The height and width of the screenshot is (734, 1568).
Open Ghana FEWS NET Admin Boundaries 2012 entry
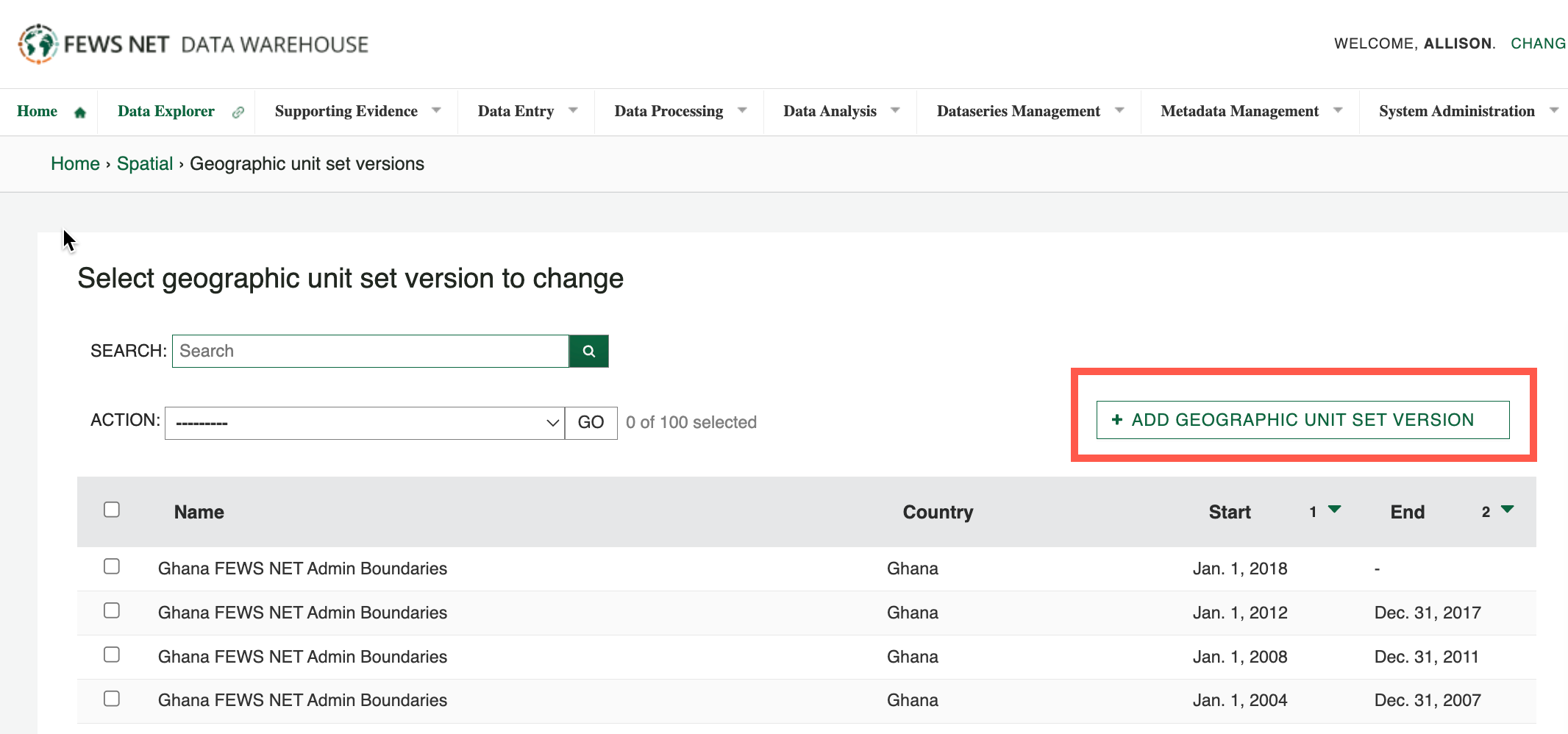point(302,613)
